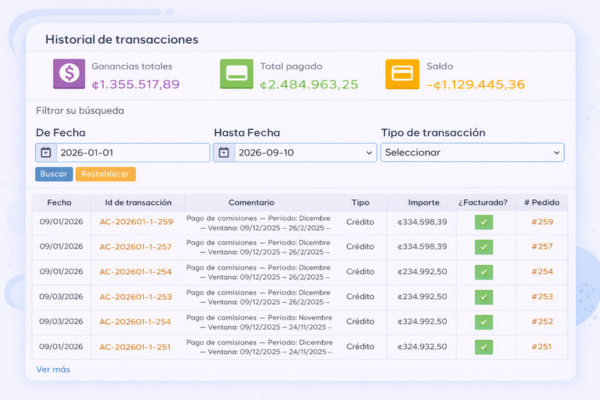
Task: Click the Historial de transacciones heading
Action: click(122, 39)
